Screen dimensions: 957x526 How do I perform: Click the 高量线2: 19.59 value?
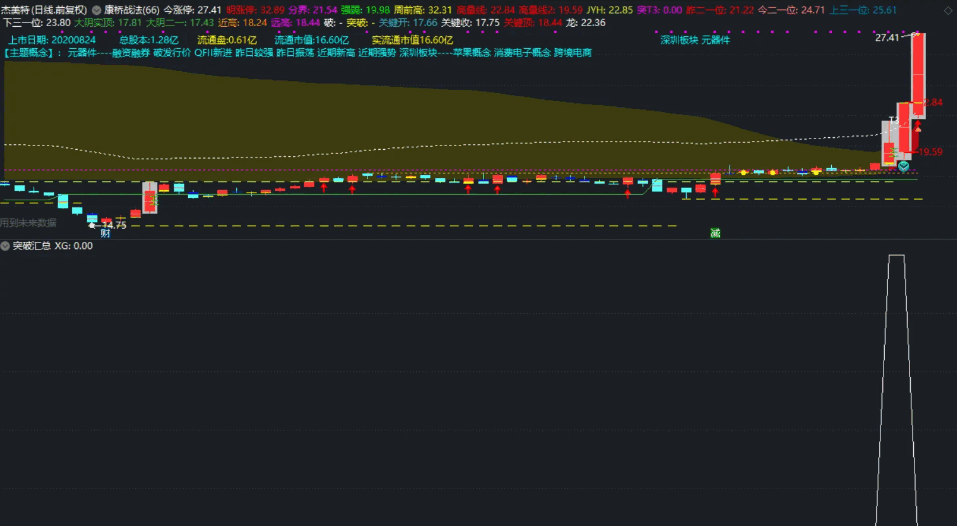tap(551, 10)
